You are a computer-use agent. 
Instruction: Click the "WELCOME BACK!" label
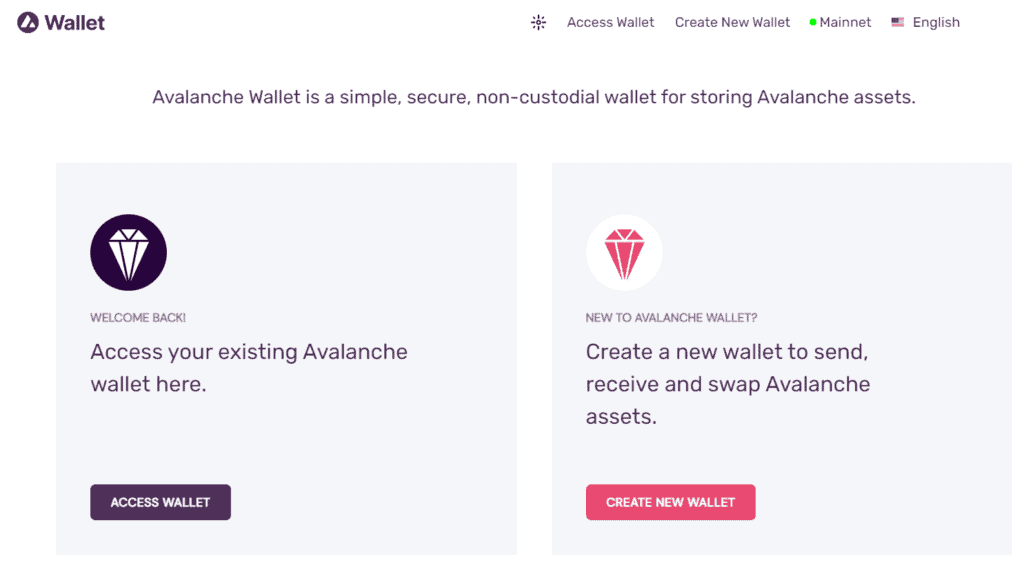(138, 318)
